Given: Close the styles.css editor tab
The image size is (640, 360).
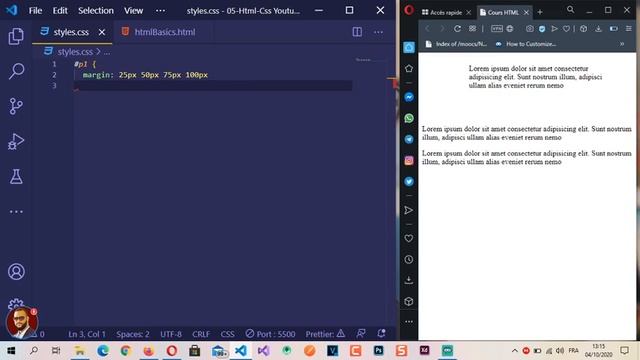Looking at the screenshot, I should 102,32.
